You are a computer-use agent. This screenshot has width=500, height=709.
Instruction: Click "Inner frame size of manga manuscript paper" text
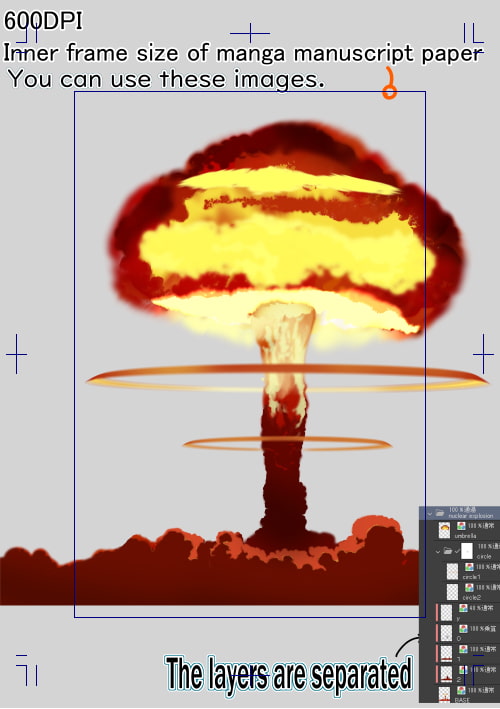(243, 53)
